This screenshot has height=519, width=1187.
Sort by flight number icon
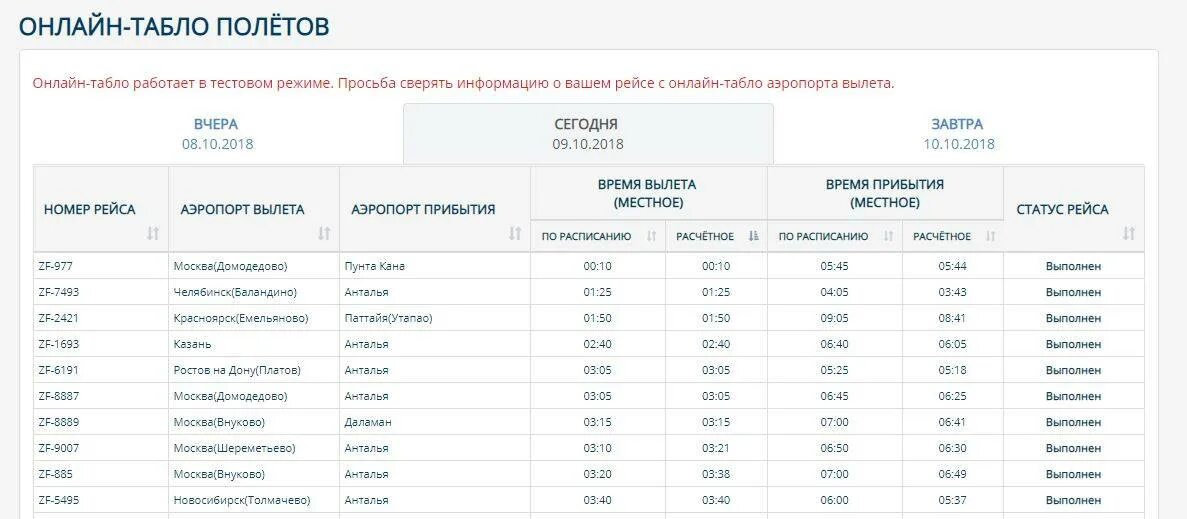[153, 234]
